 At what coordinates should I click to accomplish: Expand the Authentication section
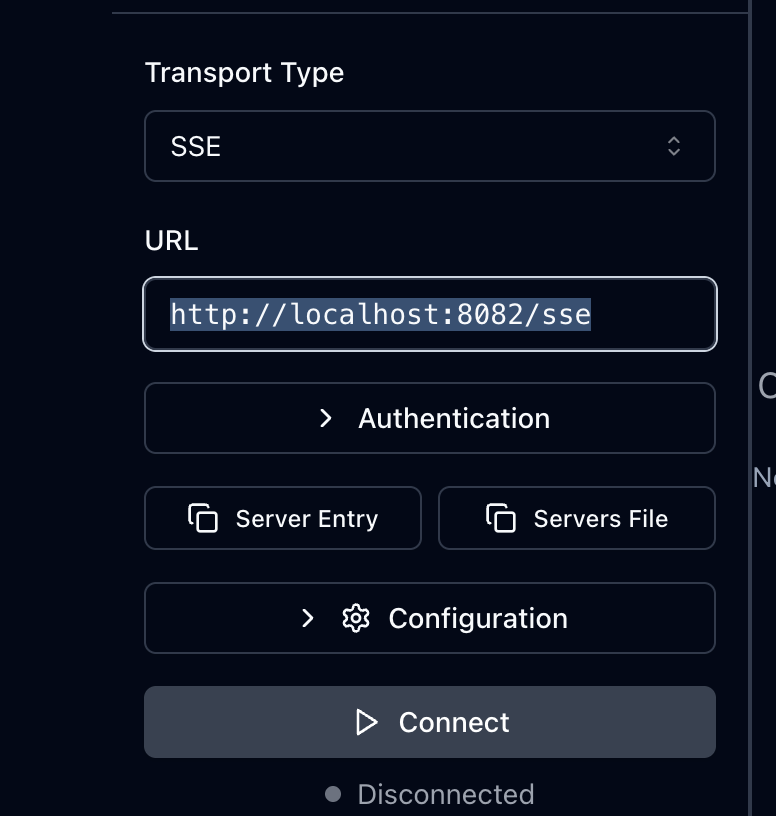429,418
